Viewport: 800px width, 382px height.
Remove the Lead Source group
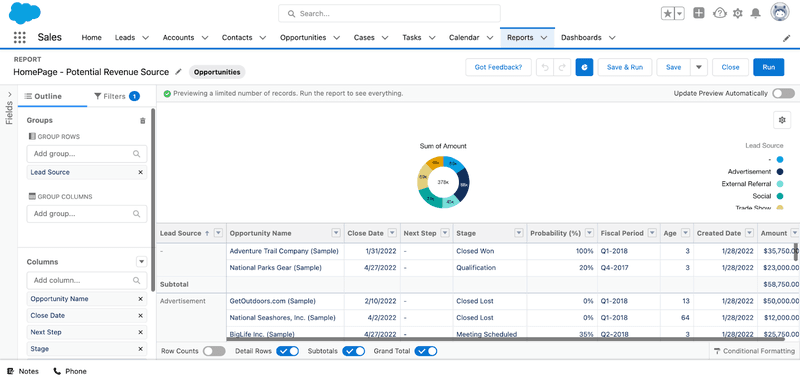click(x=140, y=172)
